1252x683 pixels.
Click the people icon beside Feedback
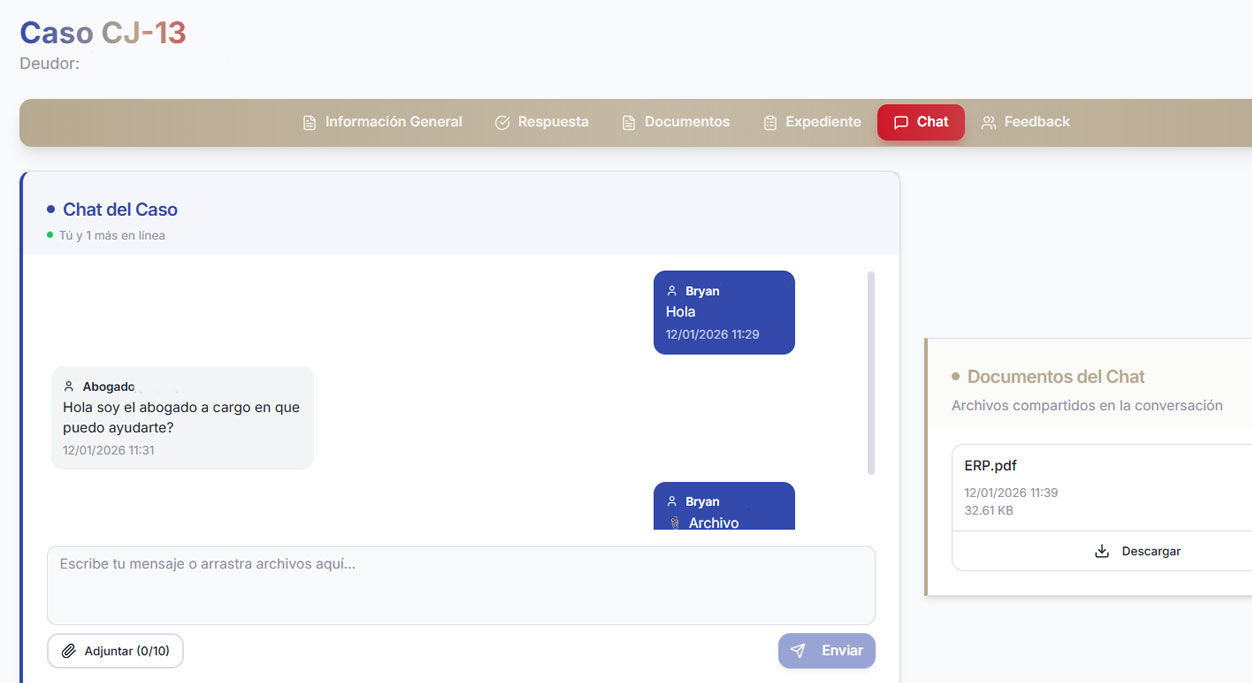(x=989, y=123)
